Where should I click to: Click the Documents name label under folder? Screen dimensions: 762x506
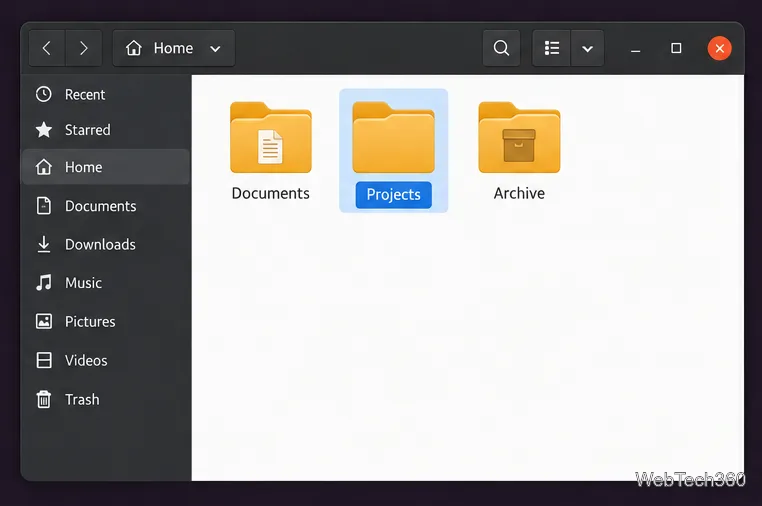tap(271, 193)
